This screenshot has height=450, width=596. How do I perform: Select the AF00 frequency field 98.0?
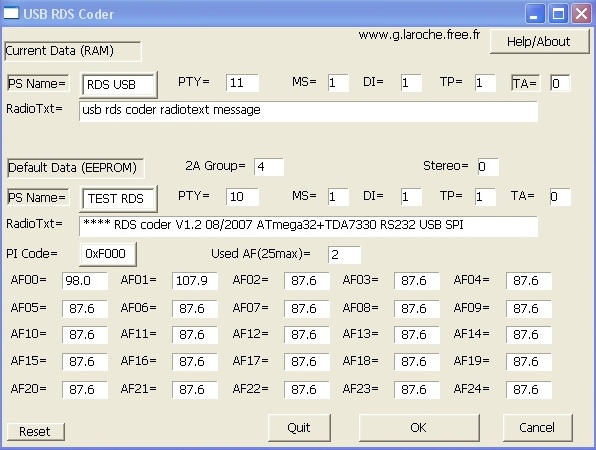click(x=85, y=281)
